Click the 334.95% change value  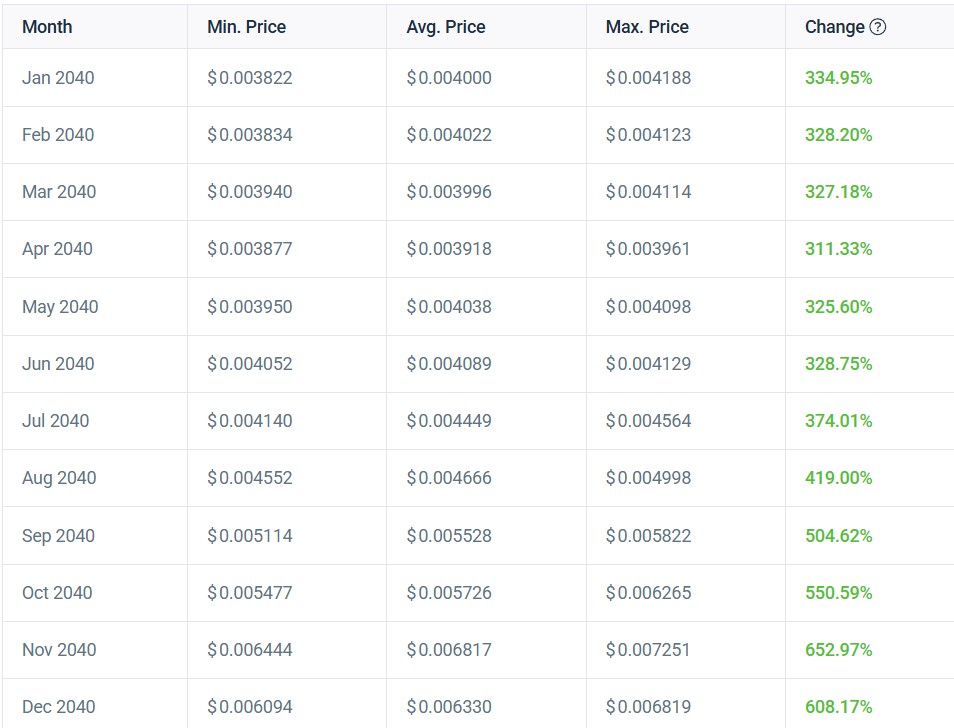pos(836,77)
